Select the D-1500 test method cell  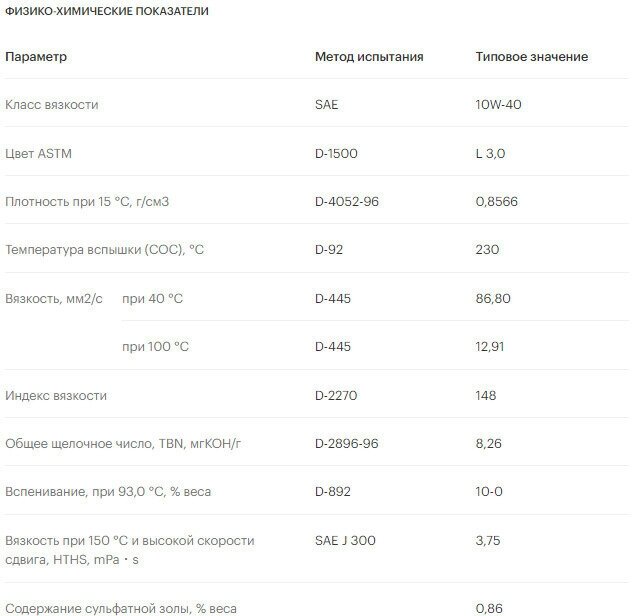point(336,154)
